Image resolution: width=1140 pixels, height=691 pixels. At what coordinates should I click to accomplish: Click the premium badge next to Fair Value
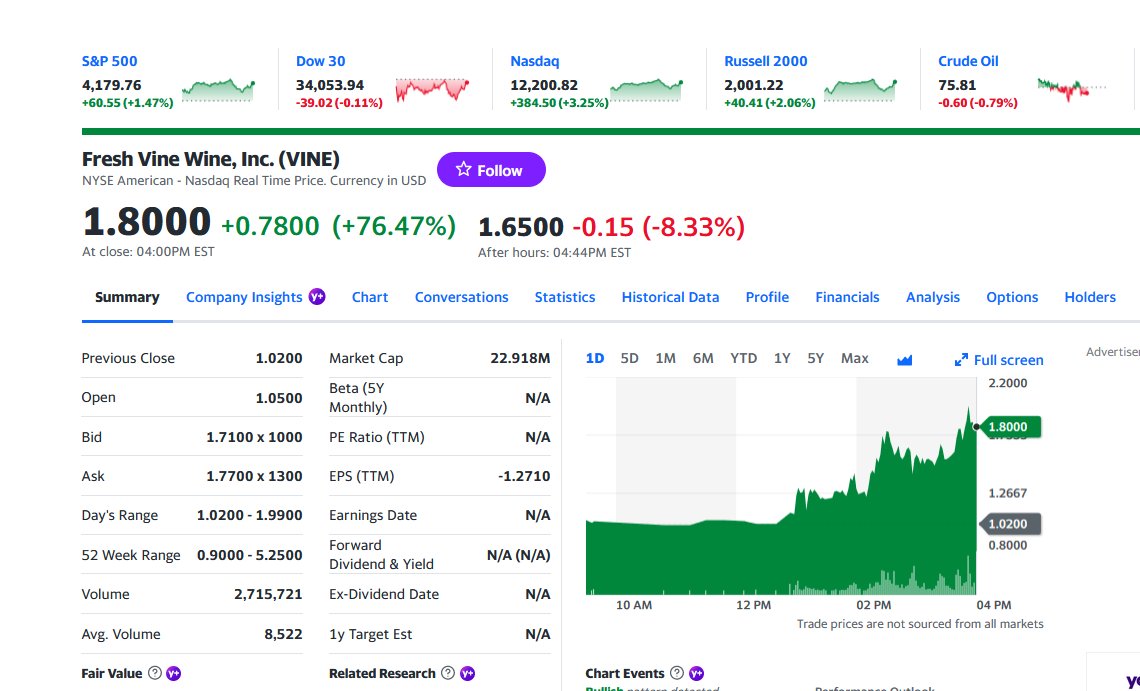tap(174, 674)
